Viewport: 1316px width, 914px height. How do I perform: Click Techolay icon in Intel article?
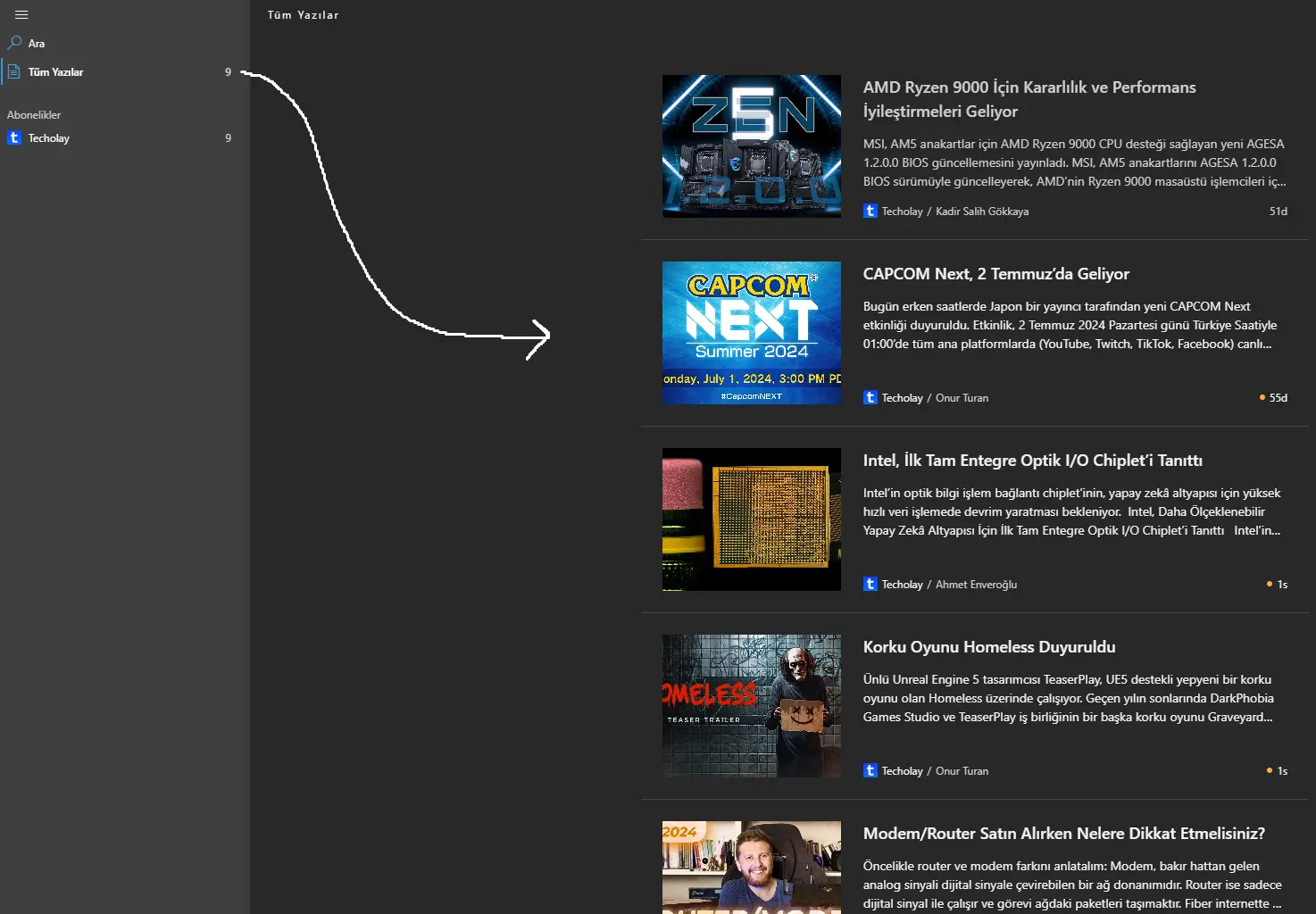[870, 585]
